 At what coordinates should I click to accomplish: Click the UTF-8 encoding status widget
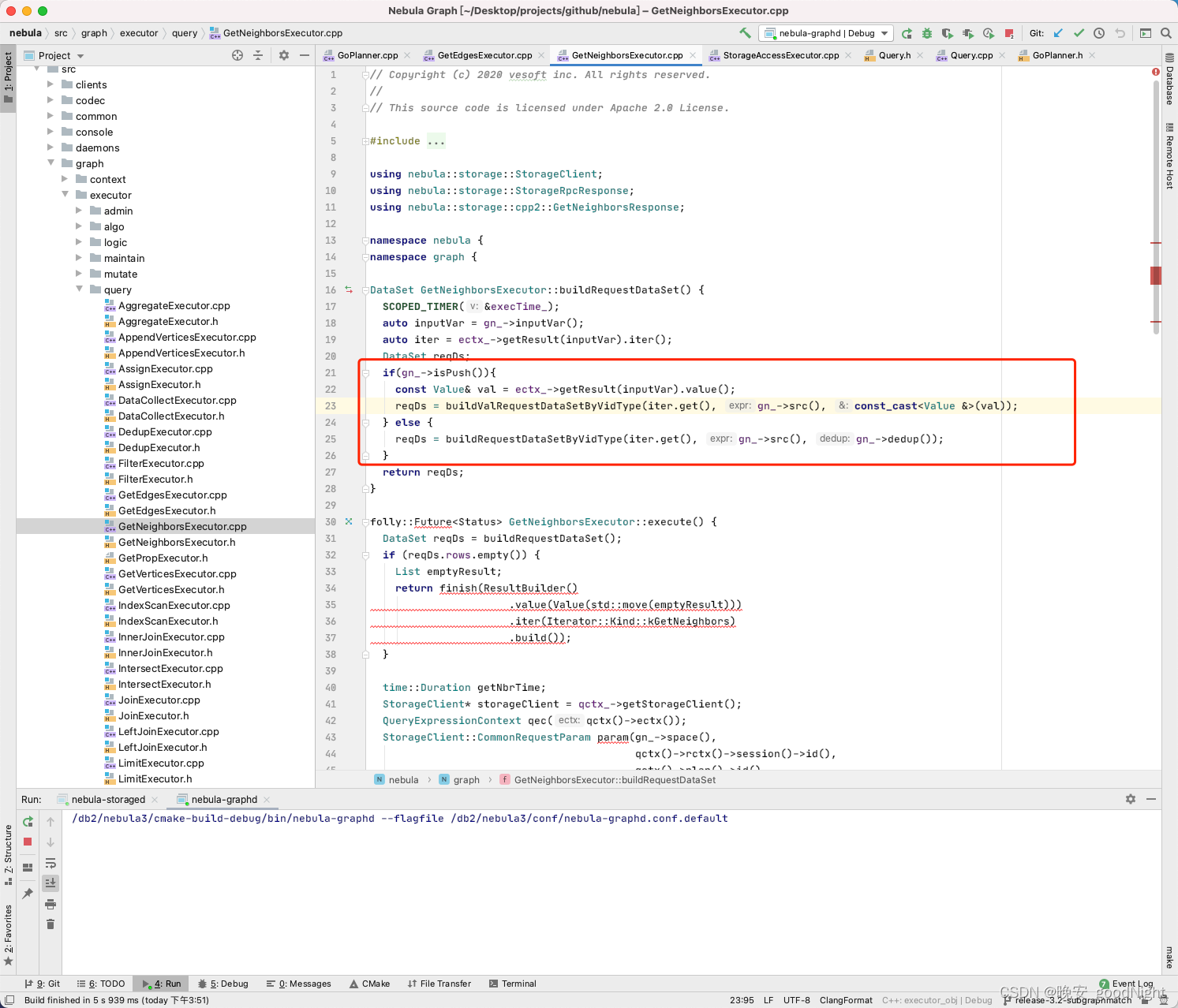pos(797,1000)
